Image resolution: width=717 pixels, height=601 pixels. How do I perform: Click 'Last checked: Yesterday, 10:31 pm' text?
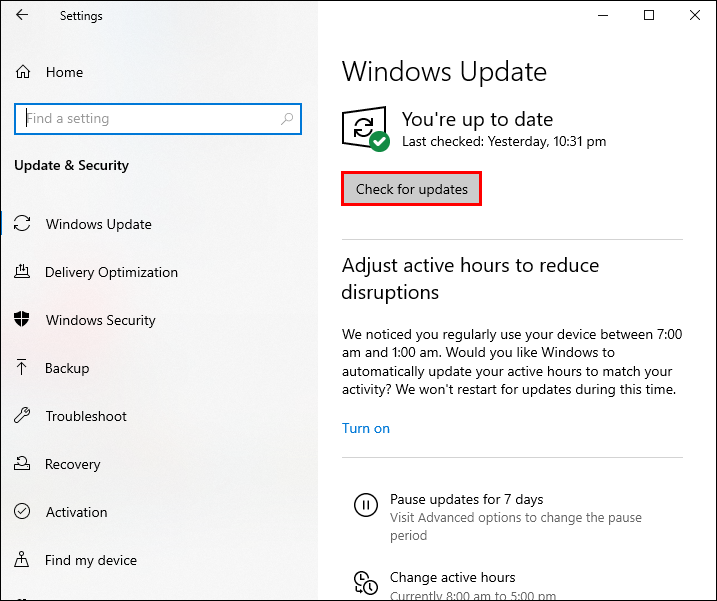tap(504, 141)
